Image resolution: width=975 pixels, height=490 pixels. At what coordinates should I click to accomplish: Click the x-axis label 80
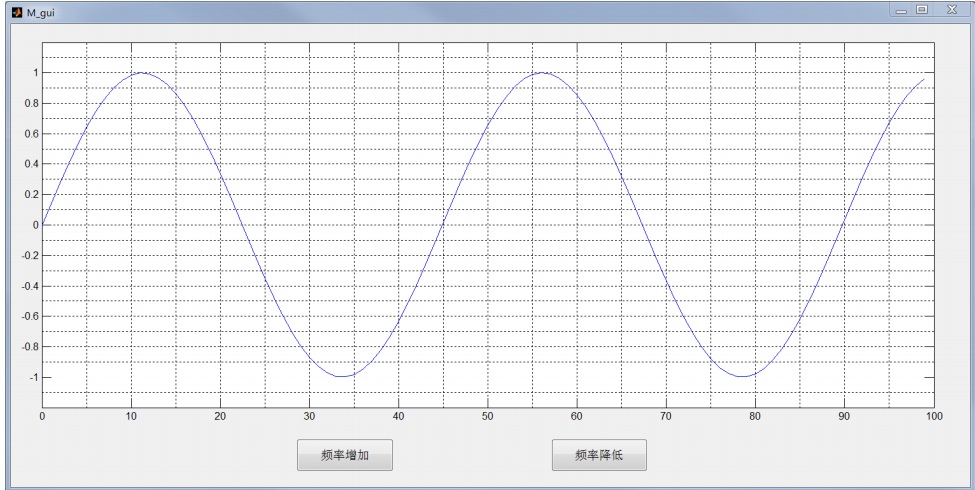755,416
